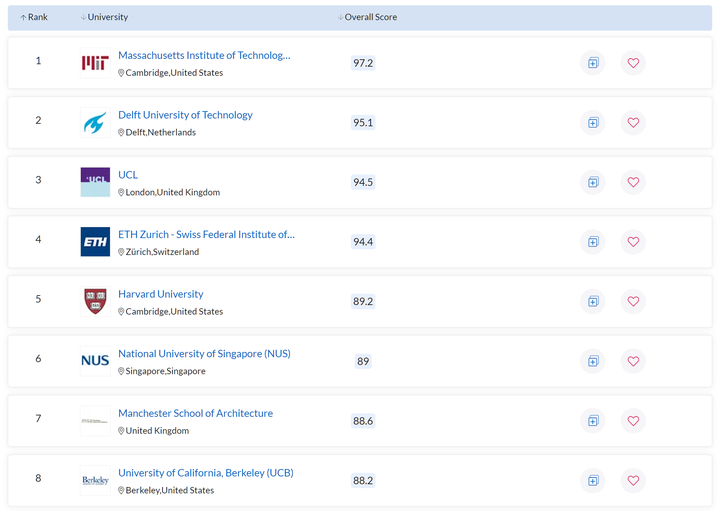Viewport: 720px width, 511px height.
Task: Shortlist ETH Zurich with heart icon
Action: click(x=633, y=242)
